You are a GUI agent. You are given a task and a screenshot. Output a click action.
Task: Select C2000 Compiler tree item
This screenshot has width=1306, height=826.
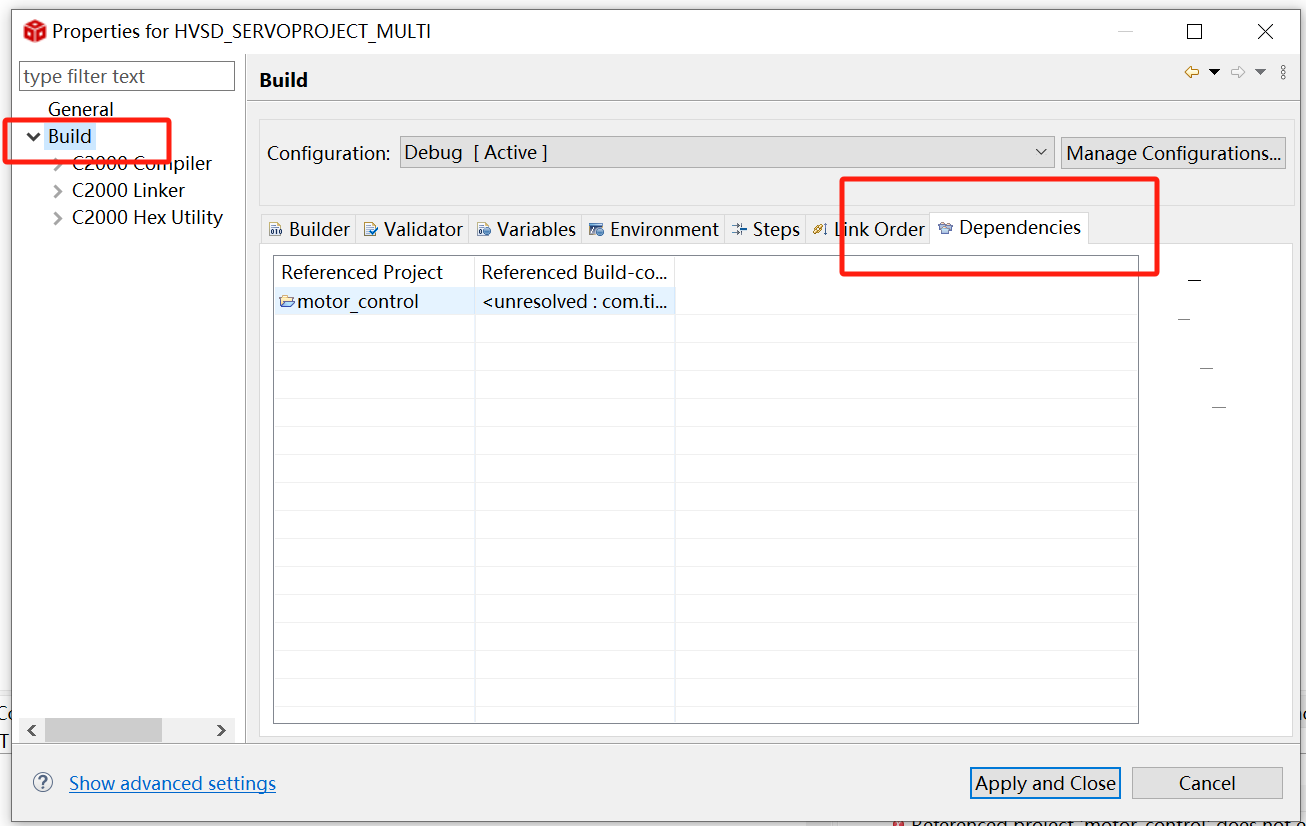click(x=142, y=163)
